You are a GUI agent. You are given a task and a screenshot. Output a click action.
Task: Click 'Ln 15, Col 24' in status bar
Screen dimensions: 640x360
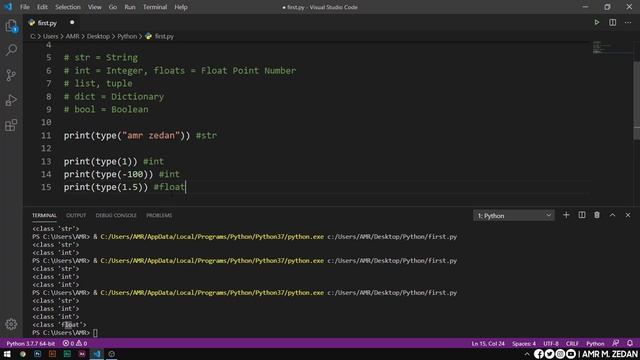point(488,344)
